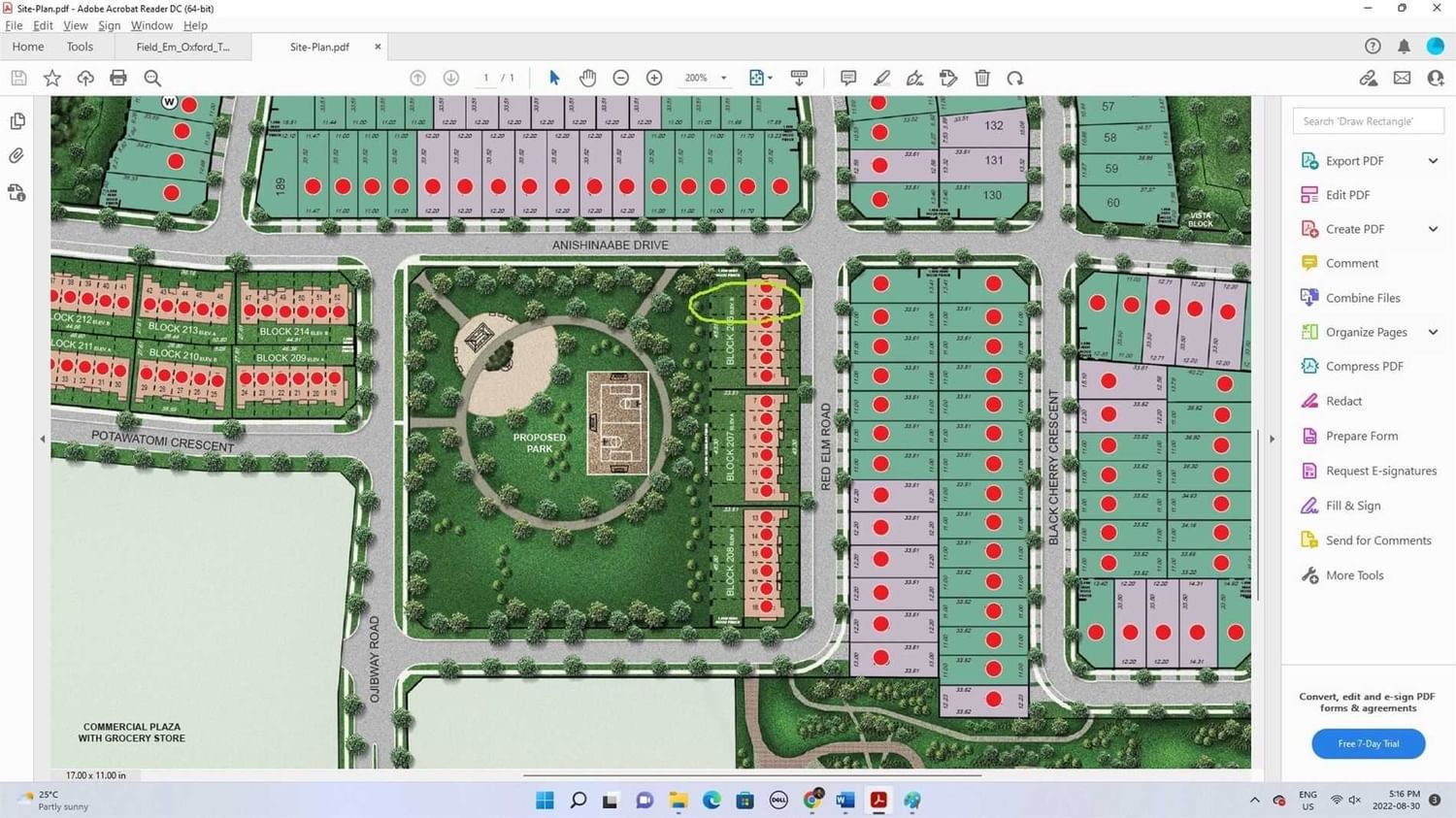Viewport: 1456px width, 818px height.
Task: Expand the Export PDF options
Action: tap(1433, 161)
